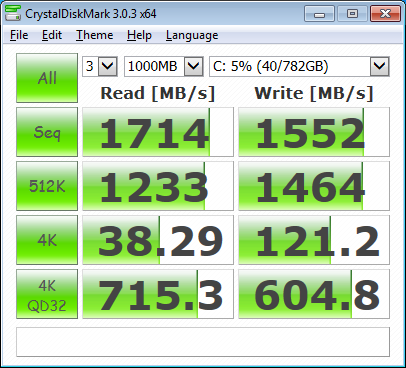Open the Edit menu
Image resolution: width=406 pixels, height=368 pixels.
pyautogui.click(x=52, y=35)
